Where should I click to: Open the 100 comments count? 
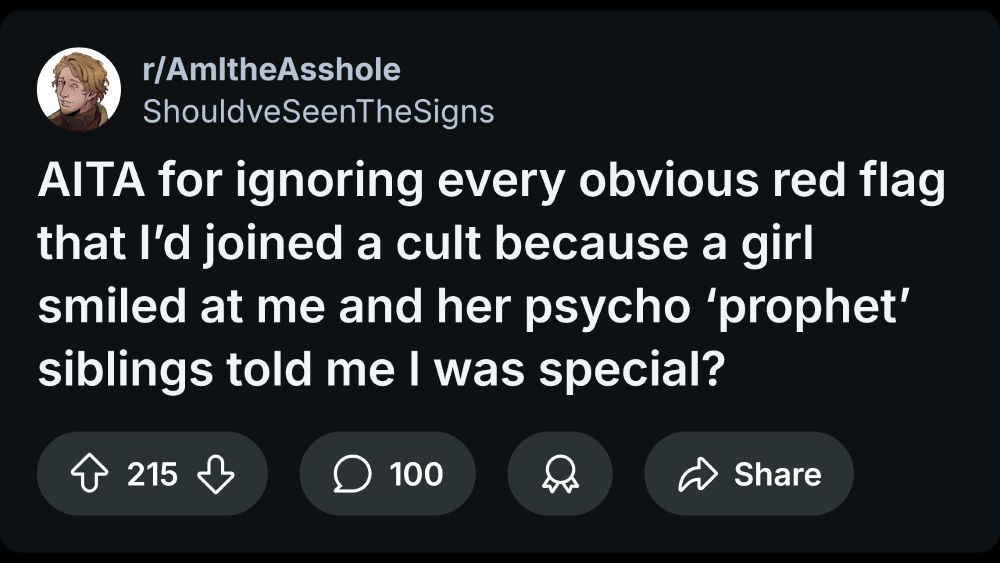click(x=416, y=474)
